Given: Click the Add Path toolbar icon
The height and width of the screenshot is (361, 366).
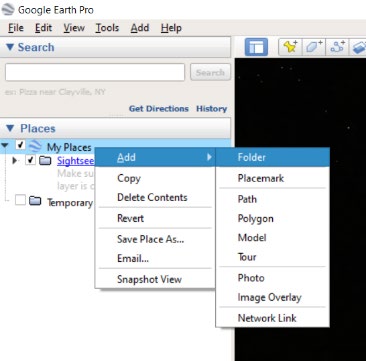Looking at the screenshot, I should point(337,47).
